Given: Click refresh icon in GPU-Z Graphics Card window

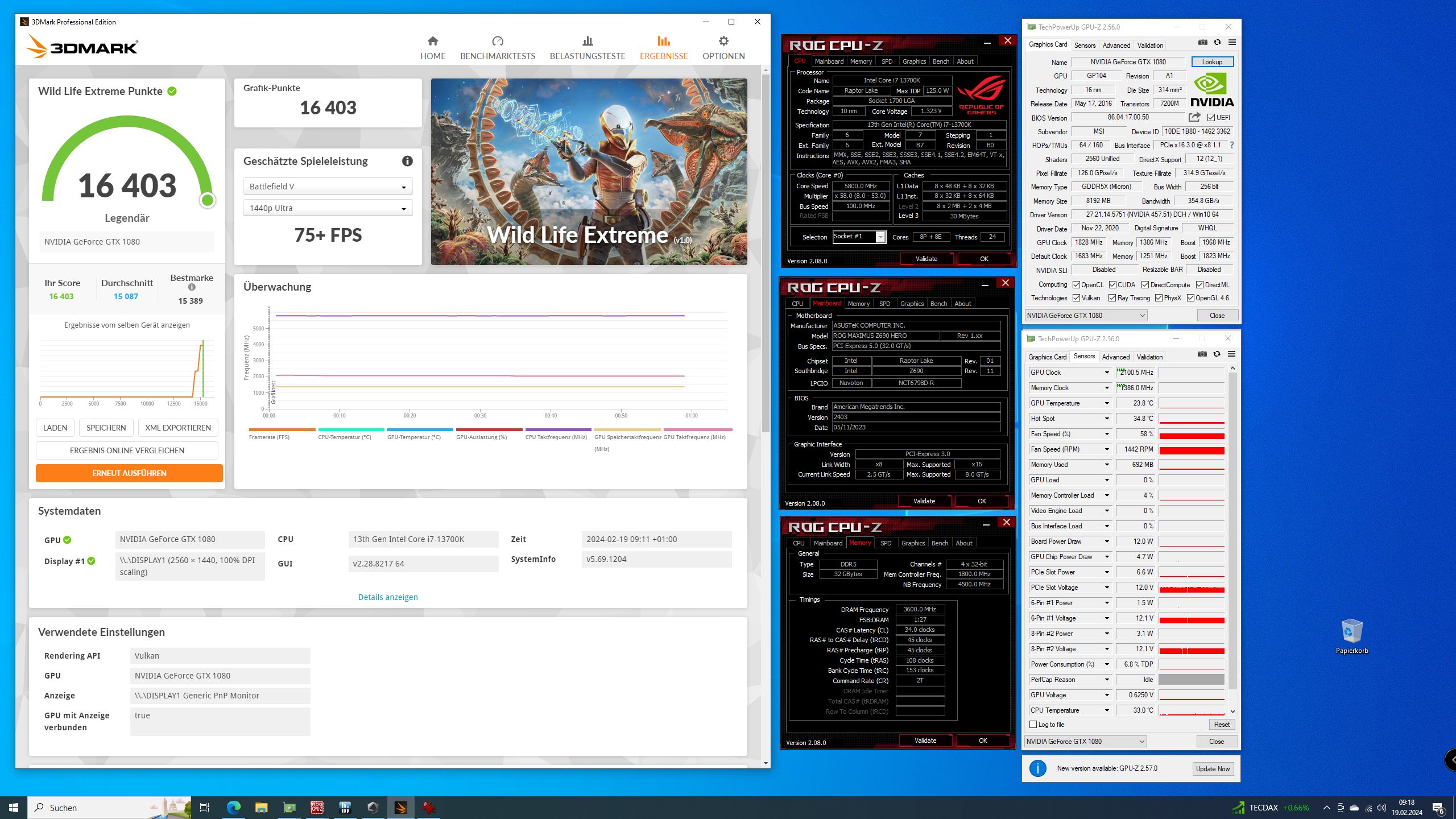Looking at the screenshot, I should (1217, 43).
